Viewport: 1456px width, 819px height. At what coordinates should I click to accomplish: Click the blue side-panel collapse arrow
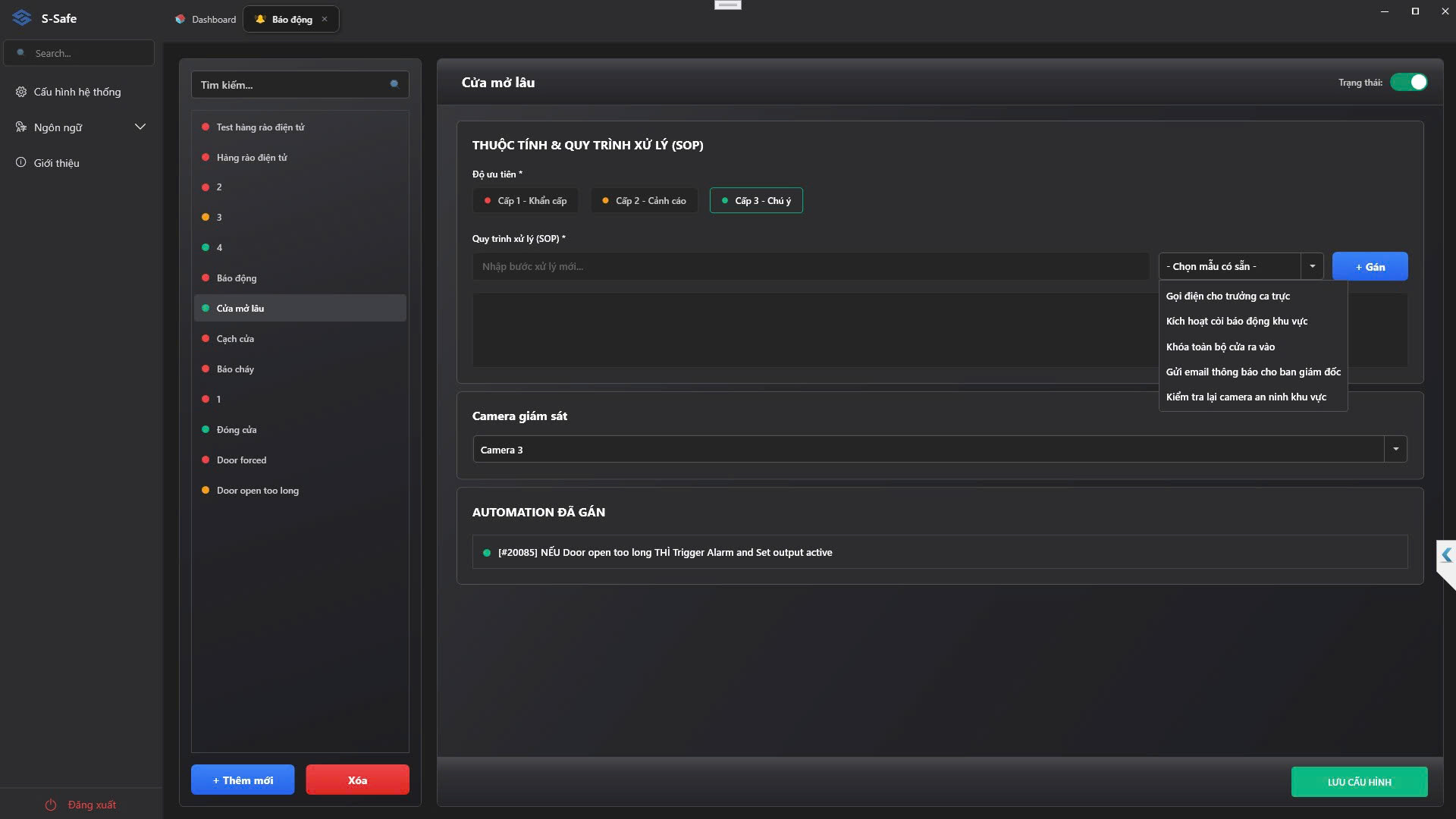(x=1446, y=555)
